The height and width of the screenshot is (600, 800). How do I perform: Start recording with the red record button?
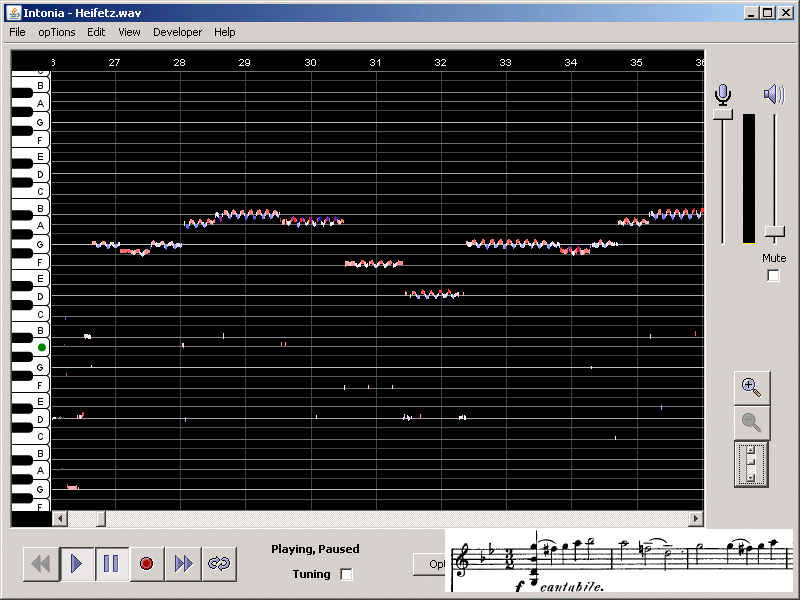click(147, 564)
